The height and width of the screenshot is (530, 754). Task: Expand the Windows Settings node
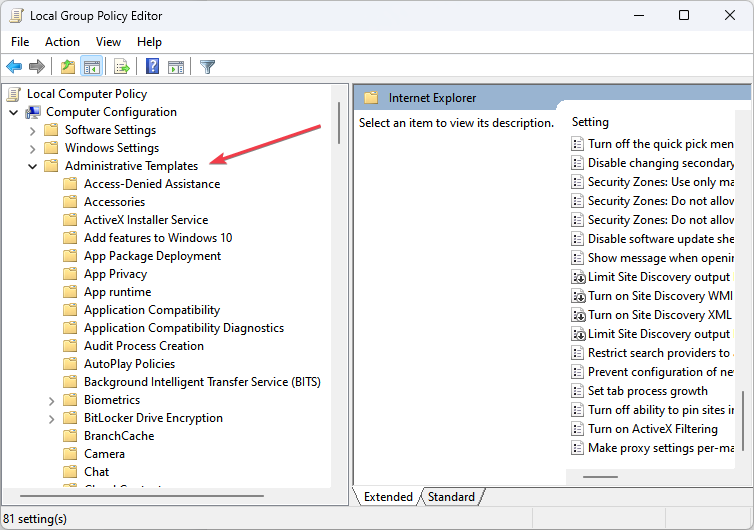(x=32, y=149)
